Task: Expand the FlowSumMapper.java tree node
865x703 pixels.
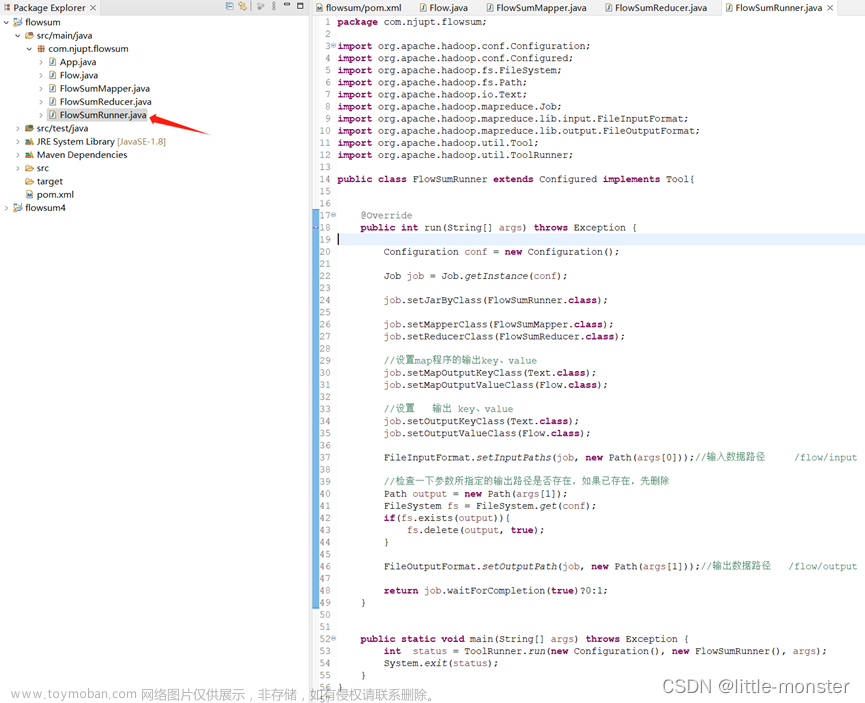Action: (x=41, y=88)
